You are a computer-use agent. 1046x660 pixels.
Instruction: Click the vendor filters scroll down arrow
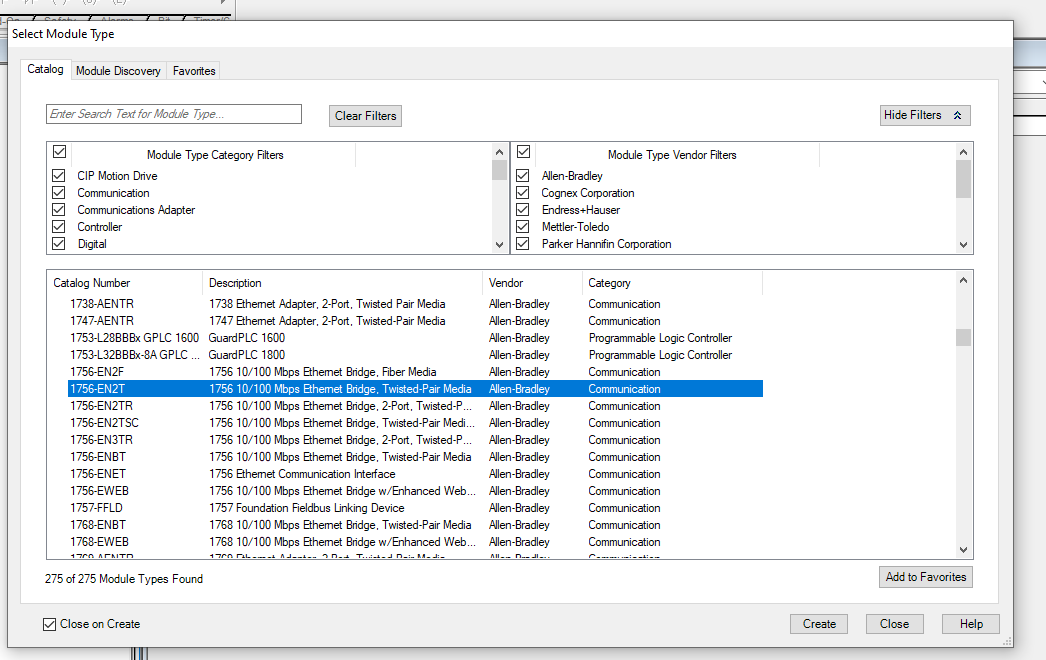(x=963, y=245)
